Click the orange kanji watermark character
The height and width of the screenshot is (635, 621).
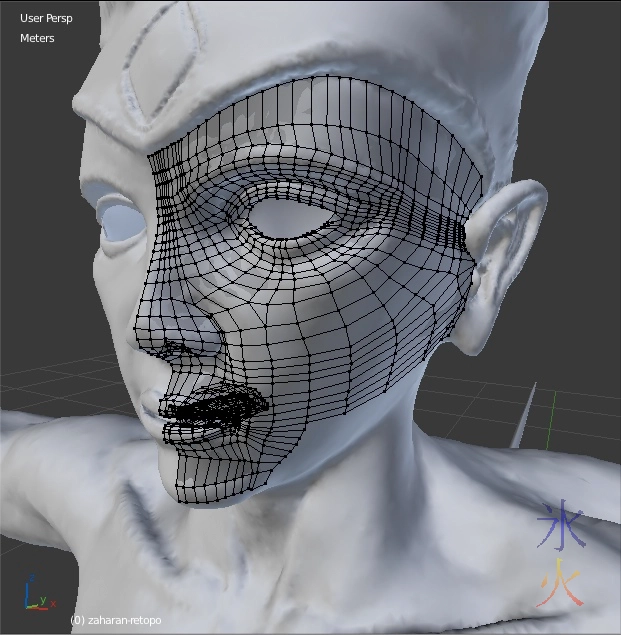point(558,583)
